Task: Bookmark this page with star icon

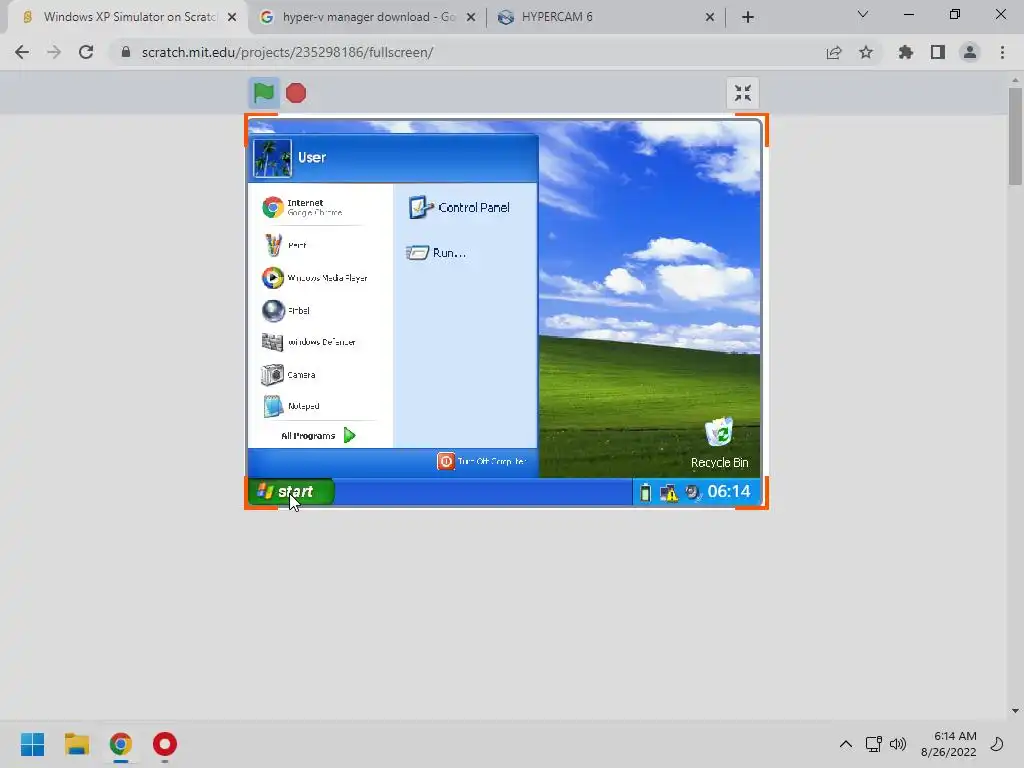Action: 866,52
